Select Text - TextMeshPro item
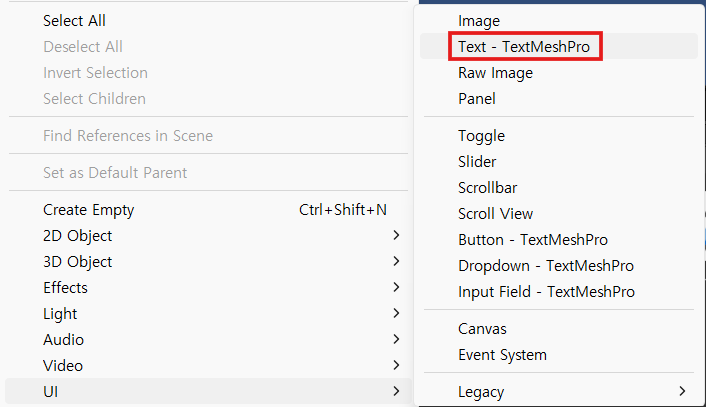Screen dimensions: 706x407 point(524,46)
